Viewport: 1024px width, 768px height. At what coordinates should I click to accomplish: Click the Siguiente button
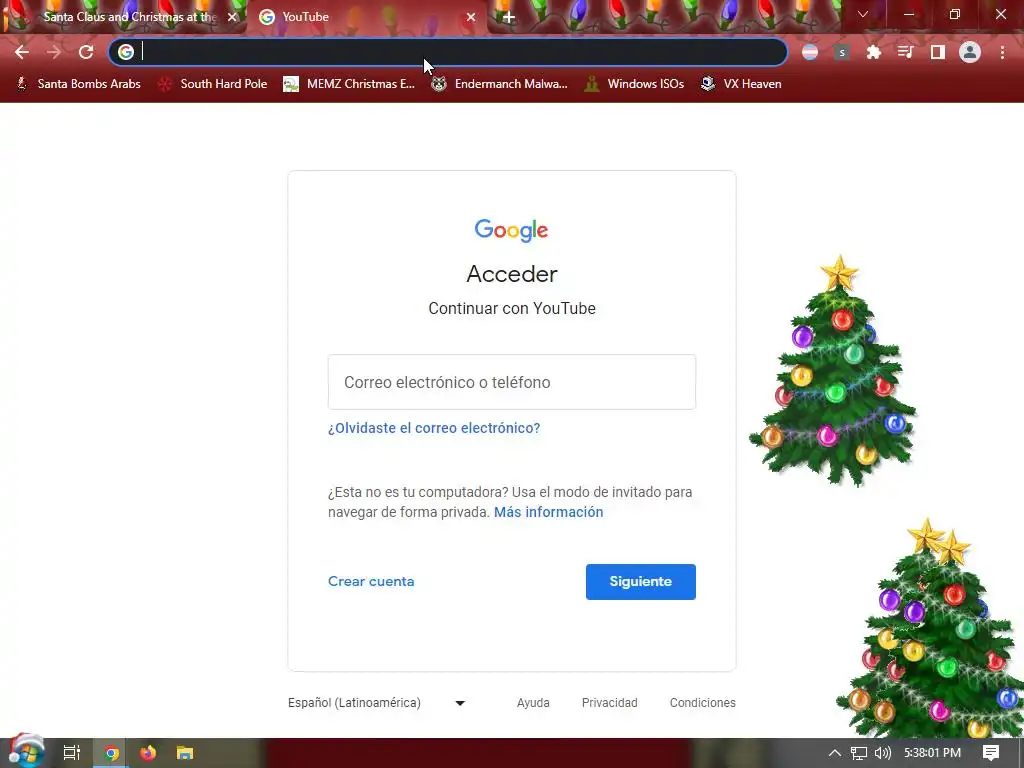point(641,582)
